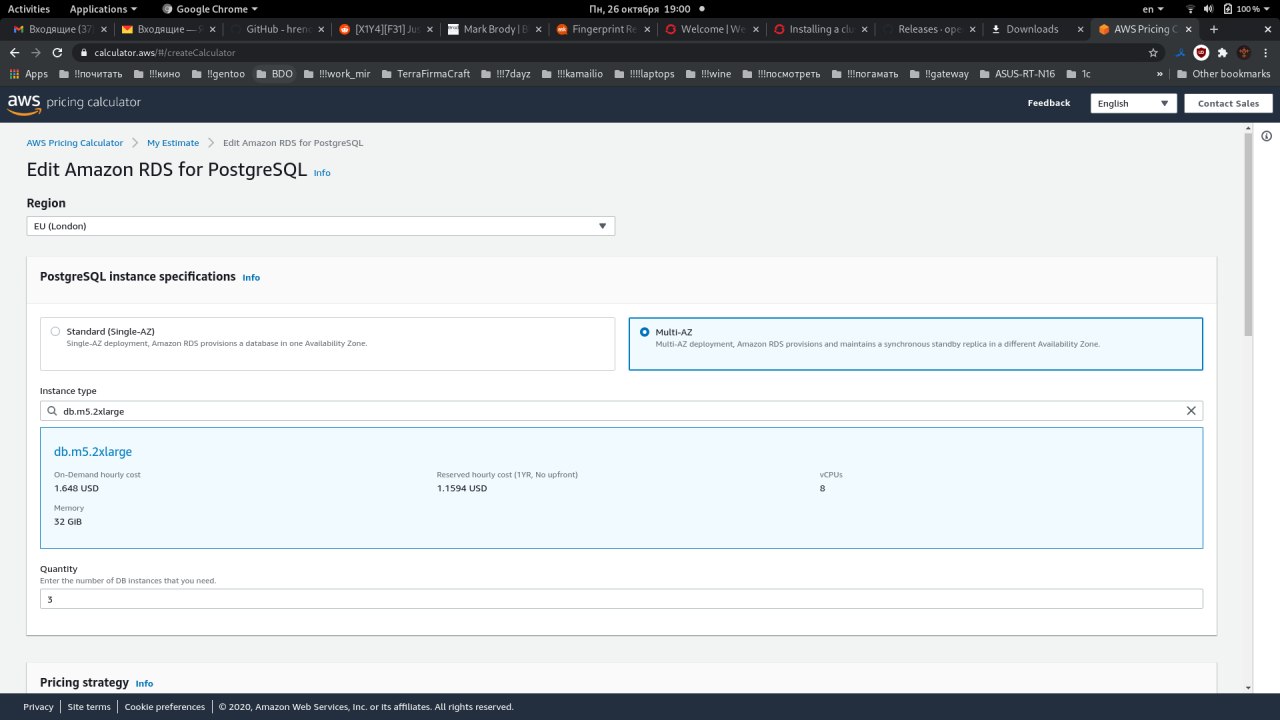The width and height of the screenshot is (1280, 720).
Task: Open the Privacy footer link
Action: pyautogui.click(x=38, y=707)
